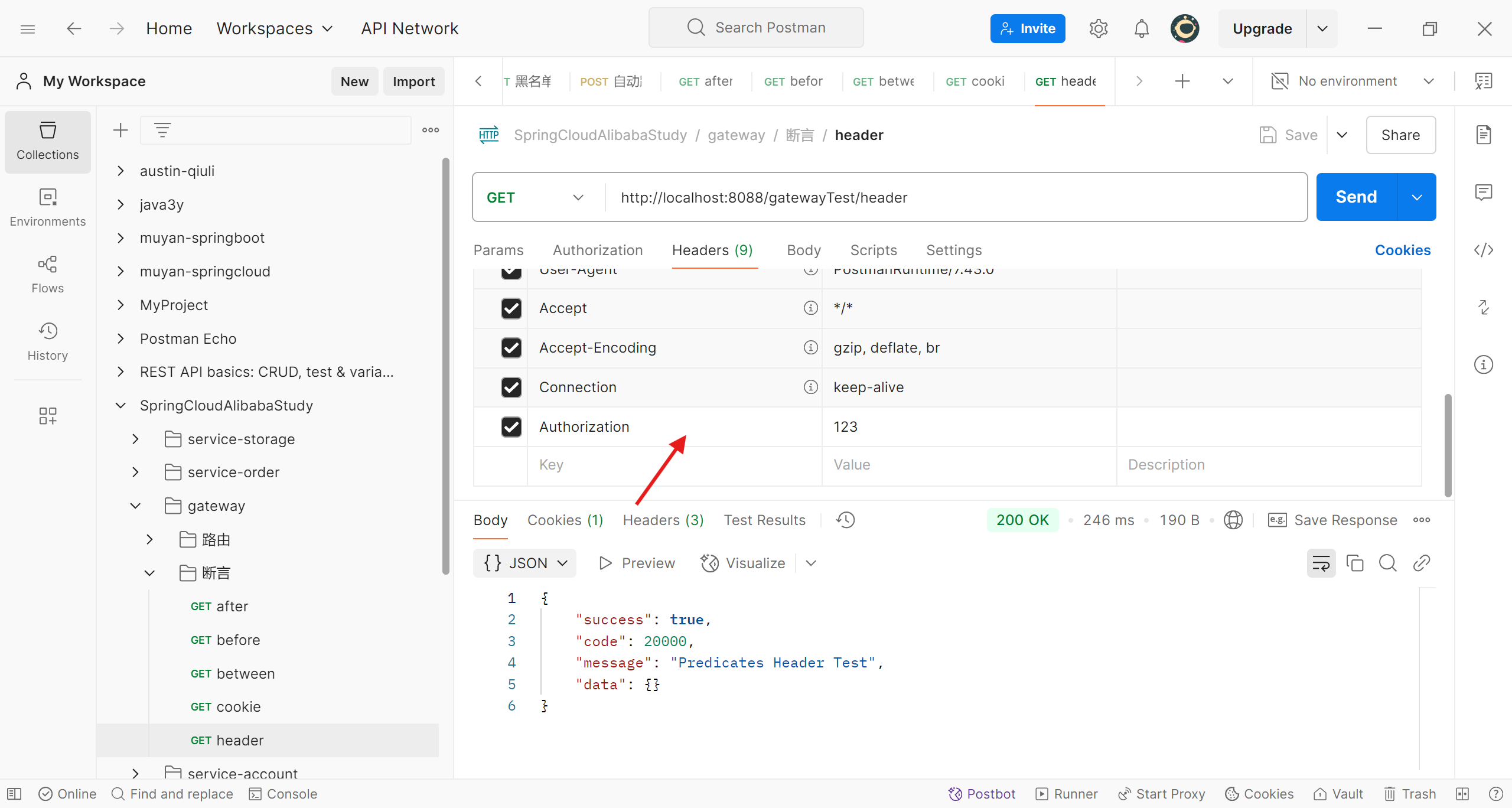The width and height of the screenshot is (1512, 808).
Task: Uncheck the Accept-Encoding header checkbox
Action: [x=511, y=347]
